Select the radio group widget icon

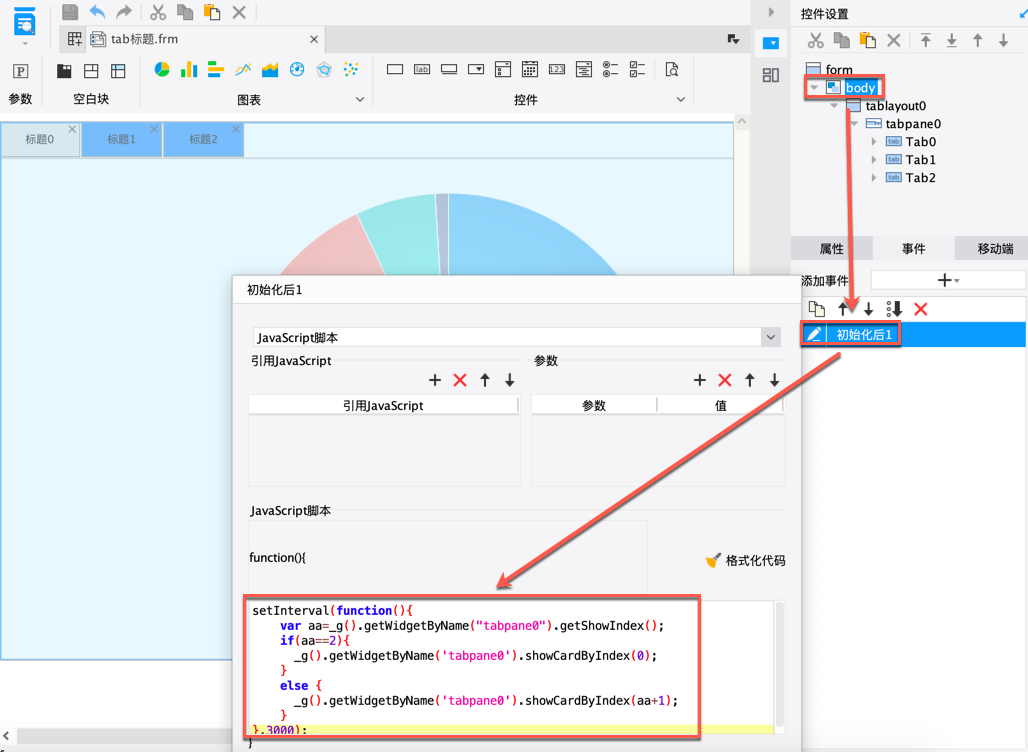[610, 70]
